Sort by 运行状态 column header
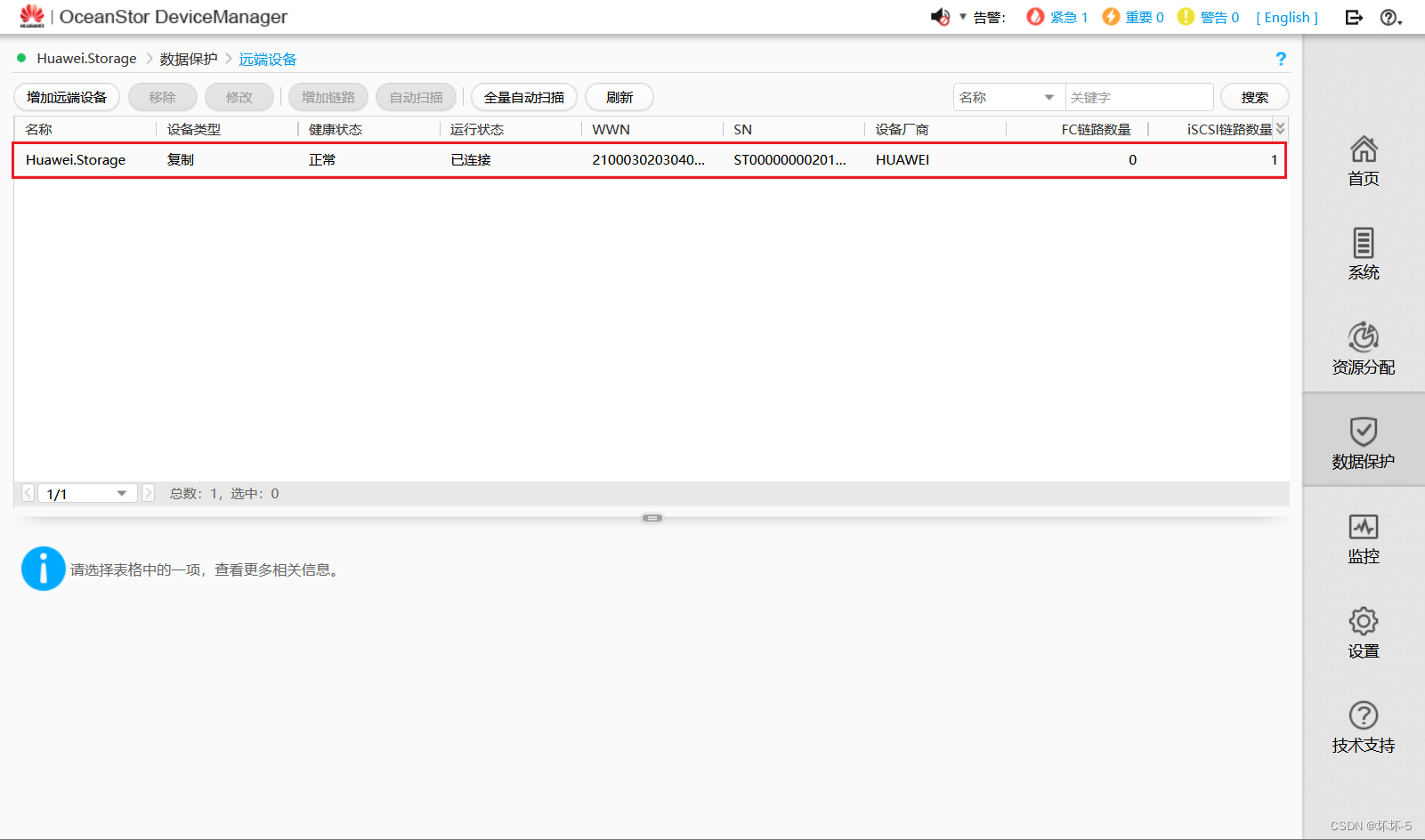The width and height of the screenshot is (1425, 840). (x=477, y=129)
